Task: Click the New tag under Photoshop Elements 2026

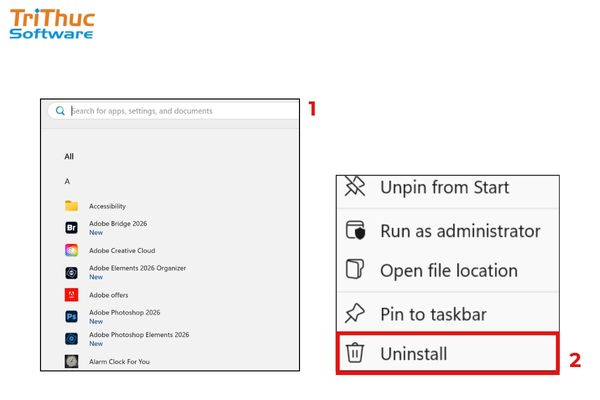Action: [96, 343]
